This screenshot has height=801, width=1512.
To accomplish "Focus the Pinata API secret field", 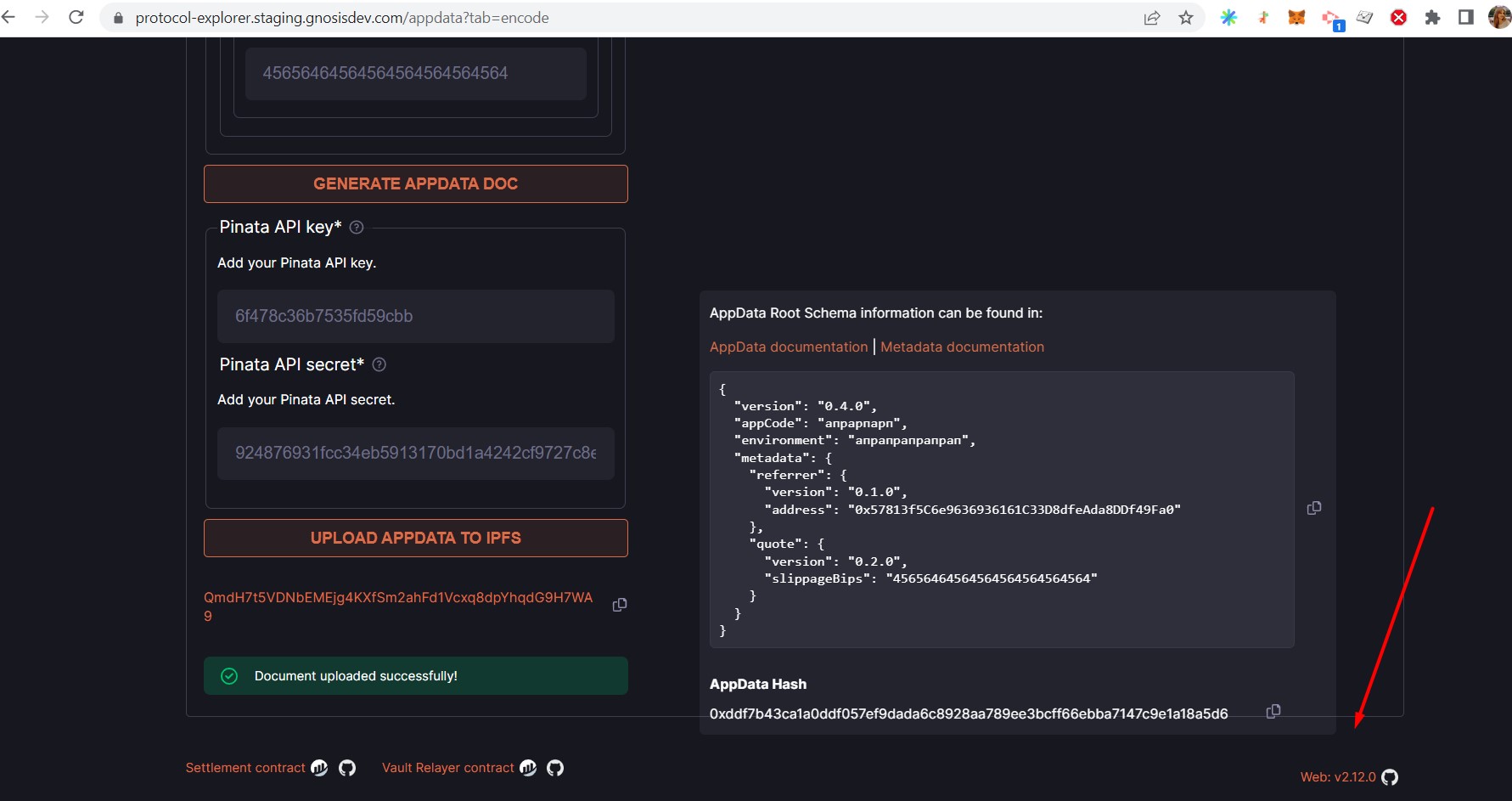I will click(416, 453).
